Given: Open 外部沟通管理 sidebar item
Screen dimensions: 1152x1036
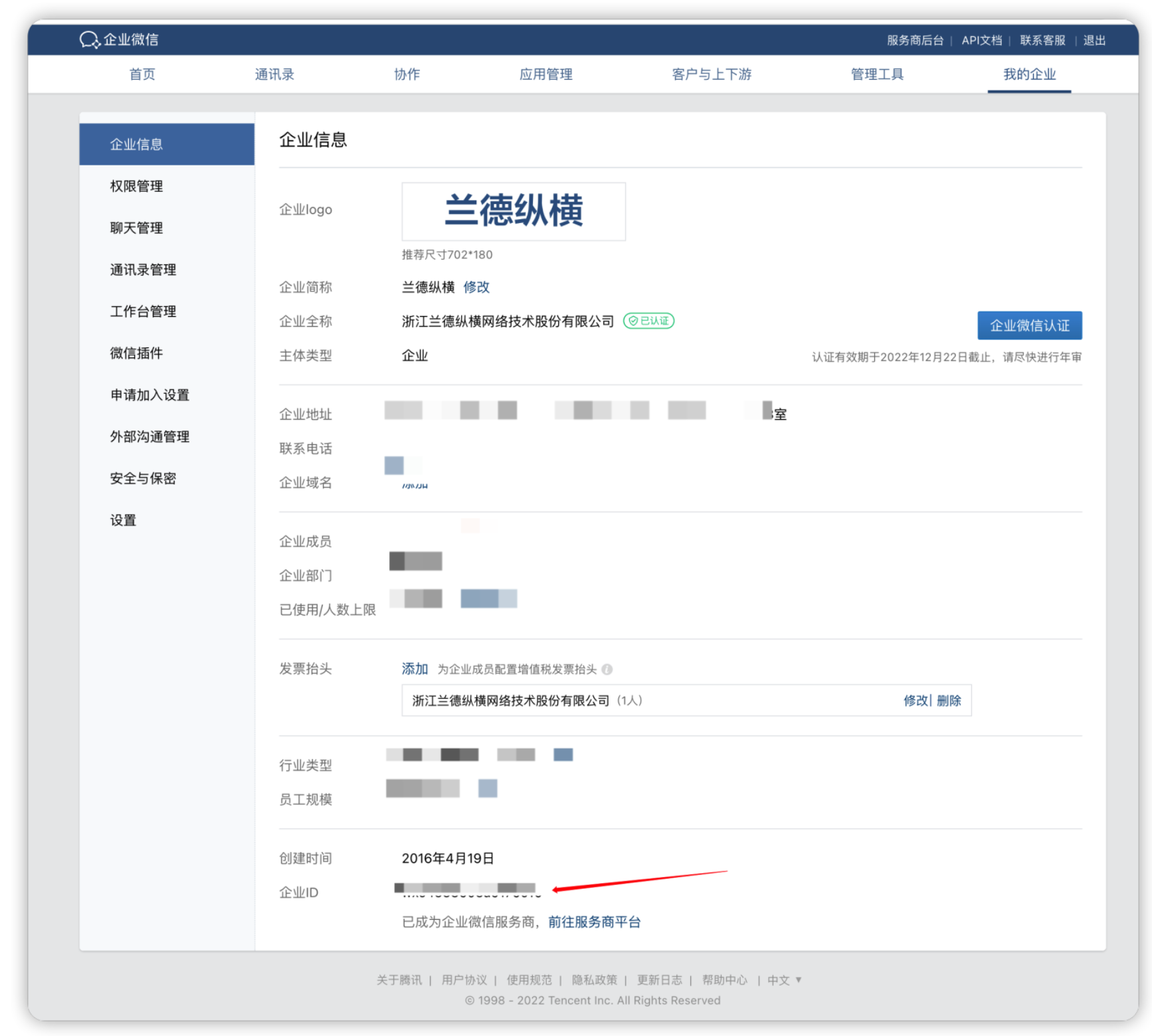Looking at the screenshot, I should (x=149, y=437).
